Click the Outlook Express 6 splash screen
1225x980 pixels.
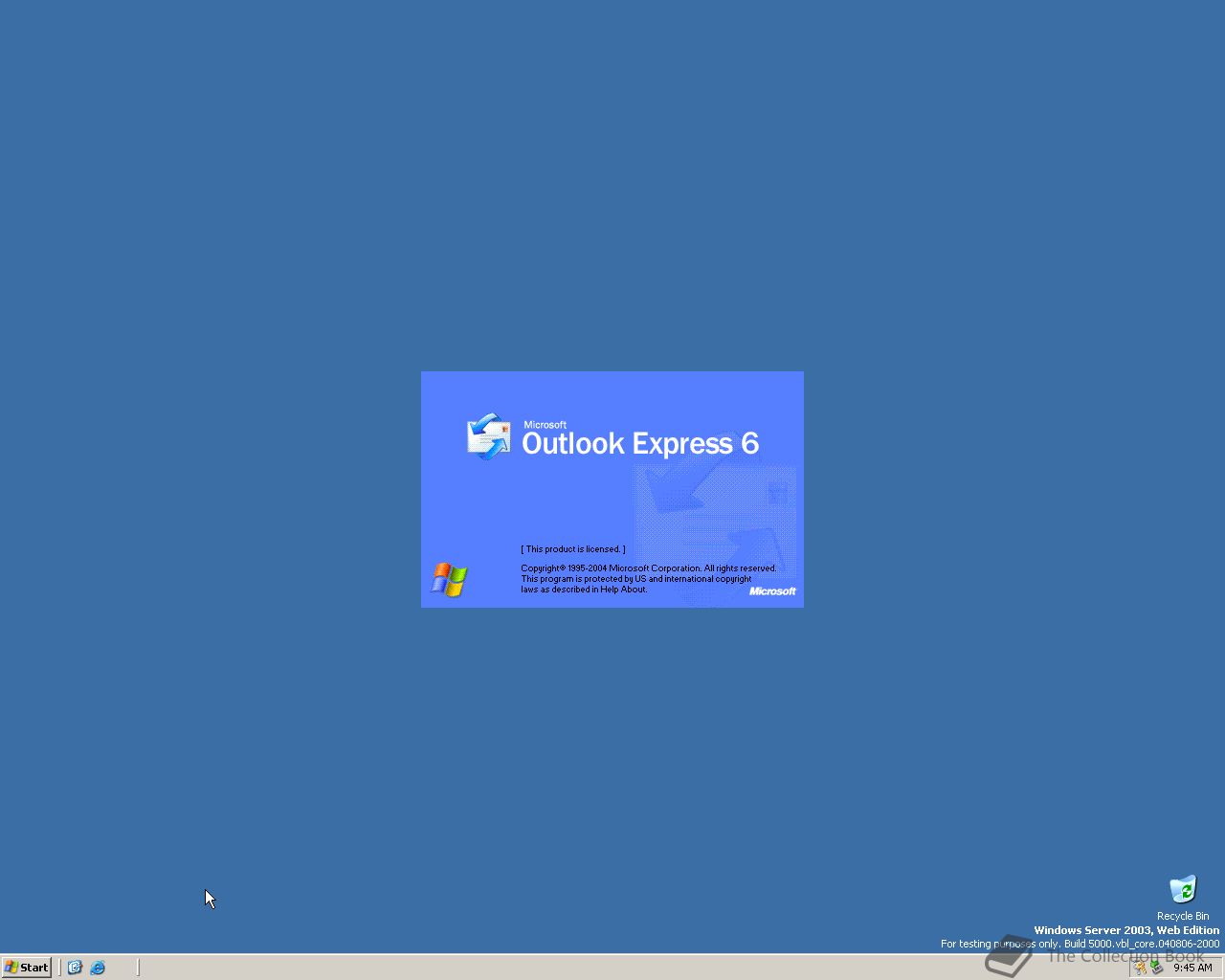coord(612,489)
